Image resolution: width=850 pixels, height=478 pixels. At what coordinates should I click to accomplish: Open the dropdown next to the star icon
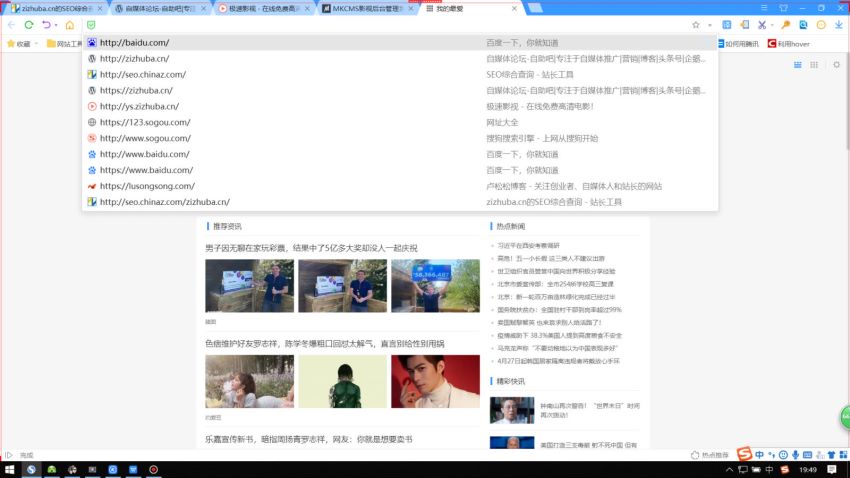[710, 25]
